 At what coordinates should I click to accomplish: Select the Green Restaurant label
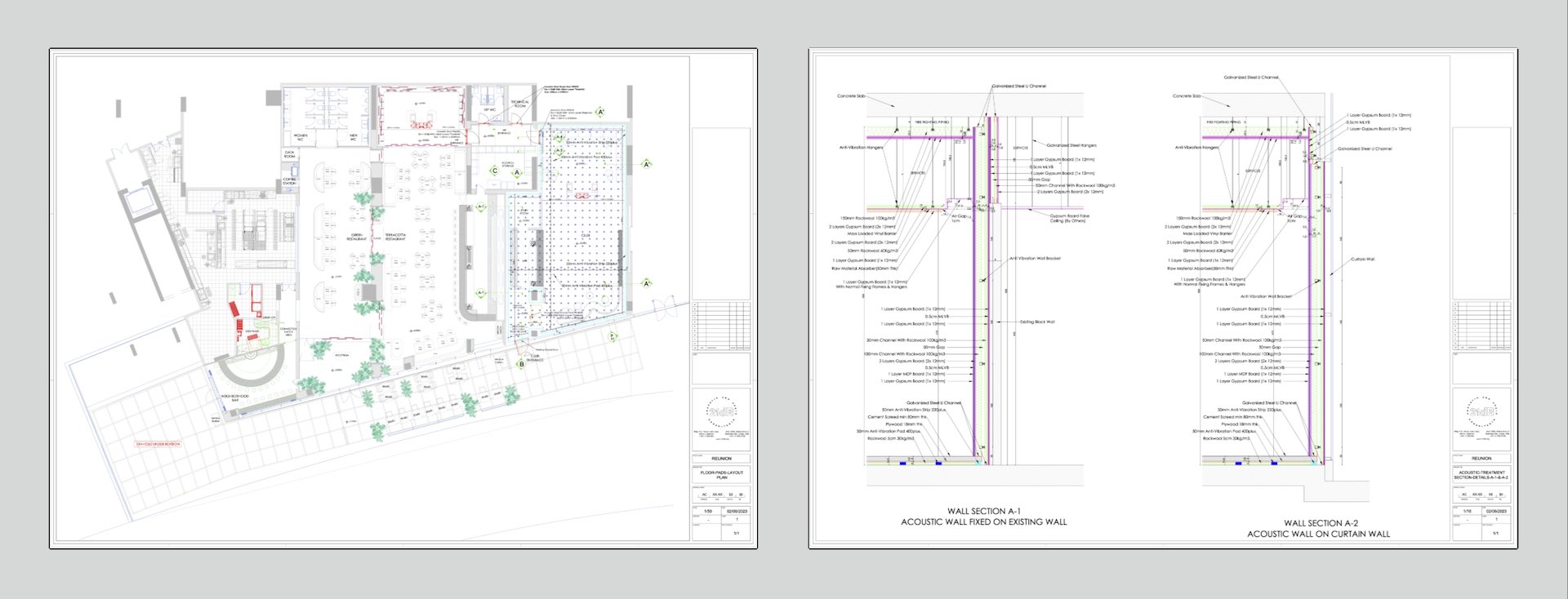pos(357,237)
